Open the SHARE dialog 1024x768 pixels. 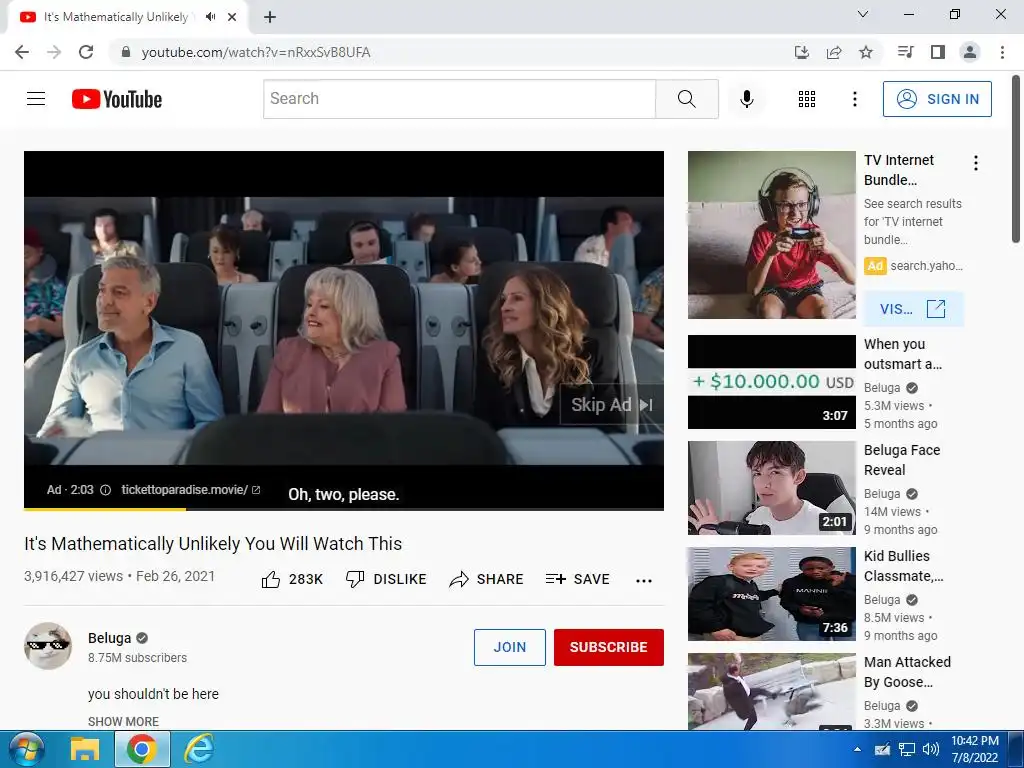coord(487,579)
